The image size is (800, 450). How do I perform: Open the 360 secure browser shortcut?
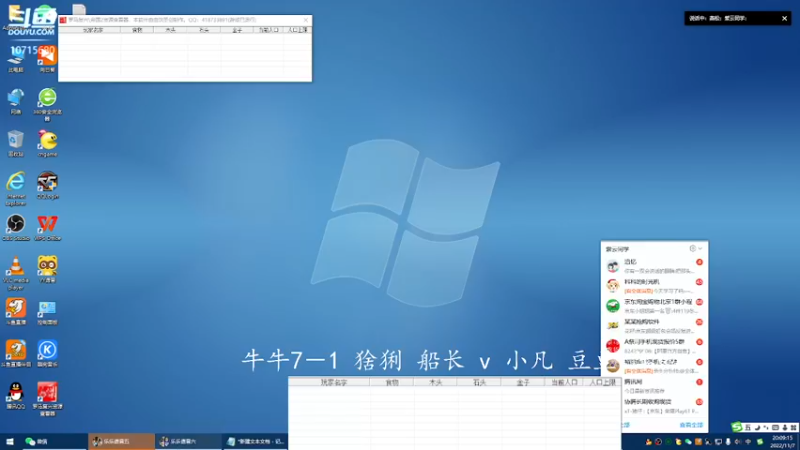tap(47, 104)
